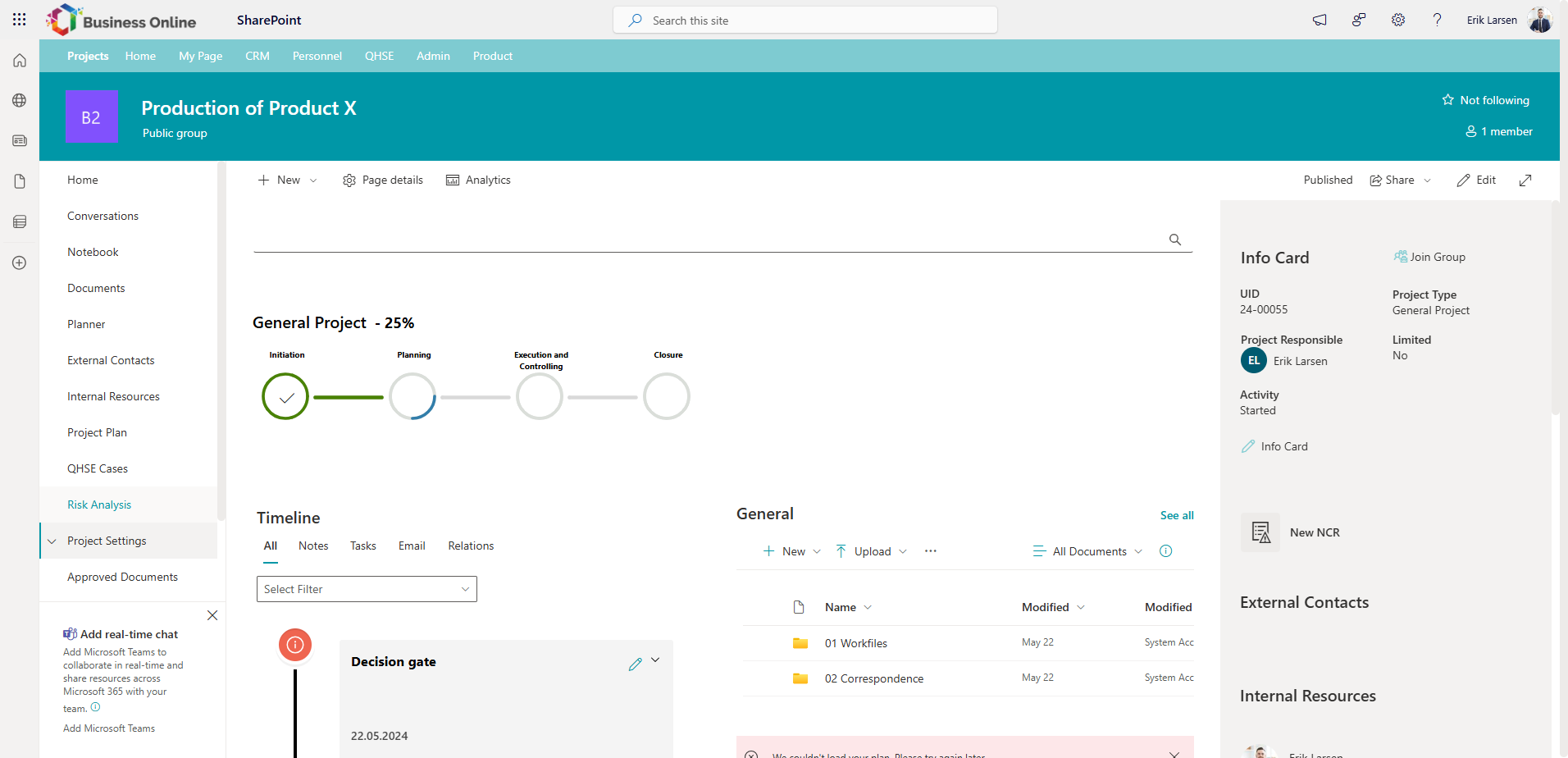Switch to the Relations timeline tab
The height and width of the screenshot is (758, 1568).
pos(471,546)
